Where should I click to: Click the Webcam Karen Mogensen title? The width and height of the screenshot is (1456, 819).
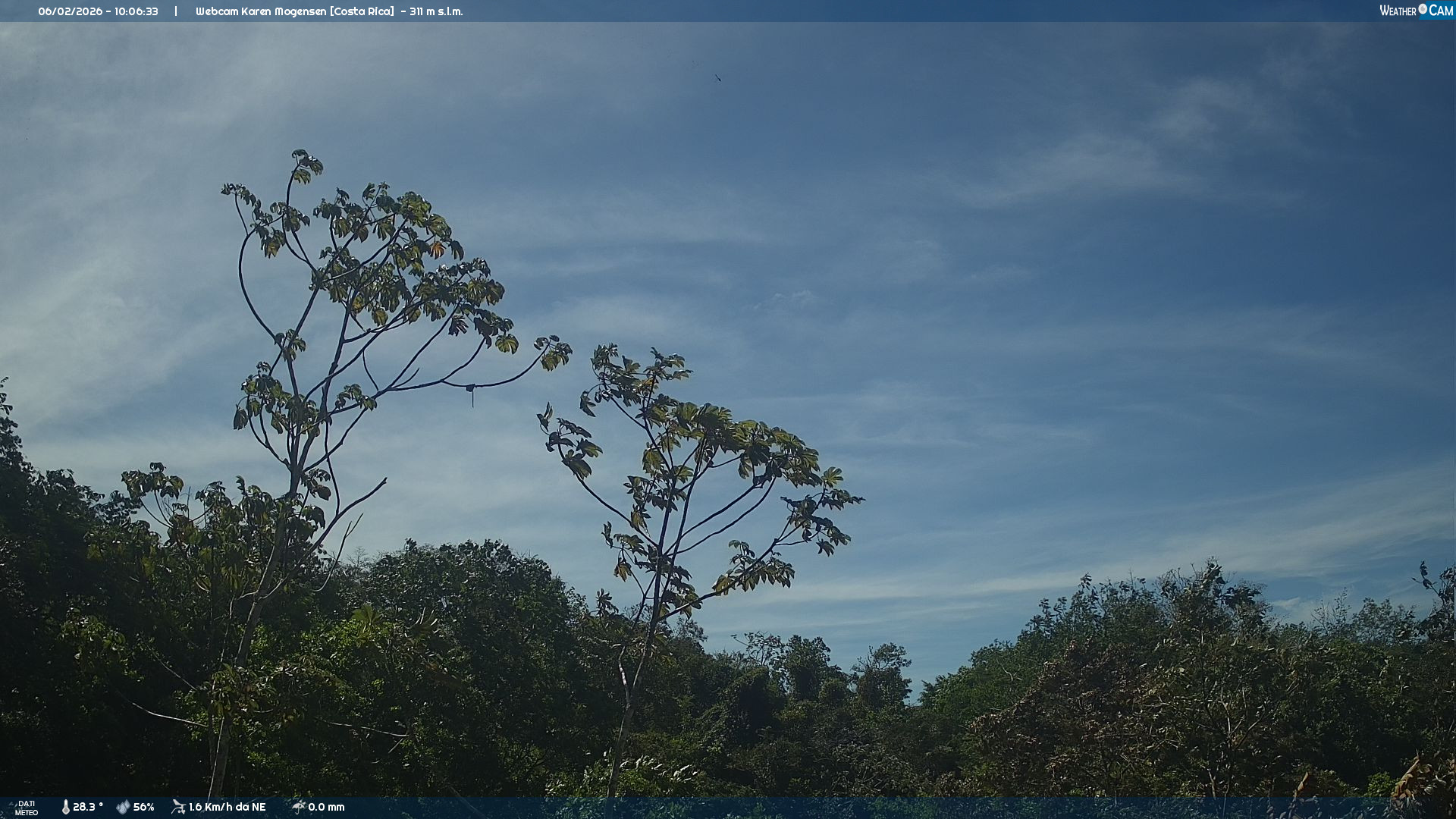pos(261,11)
